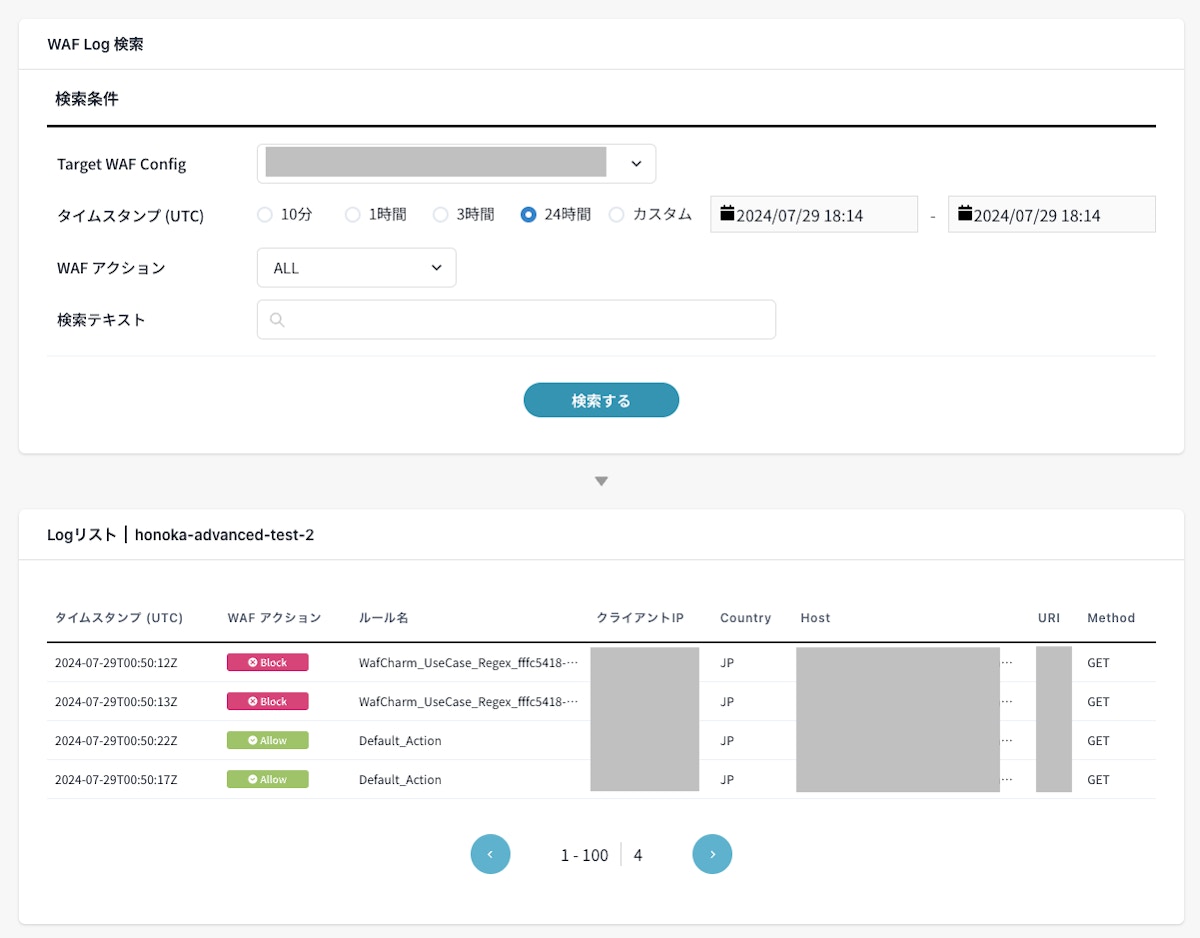This screenshot has width=1200, height=938.
Task: Click the ルール名 column header
Action: (x=383, y=618)
